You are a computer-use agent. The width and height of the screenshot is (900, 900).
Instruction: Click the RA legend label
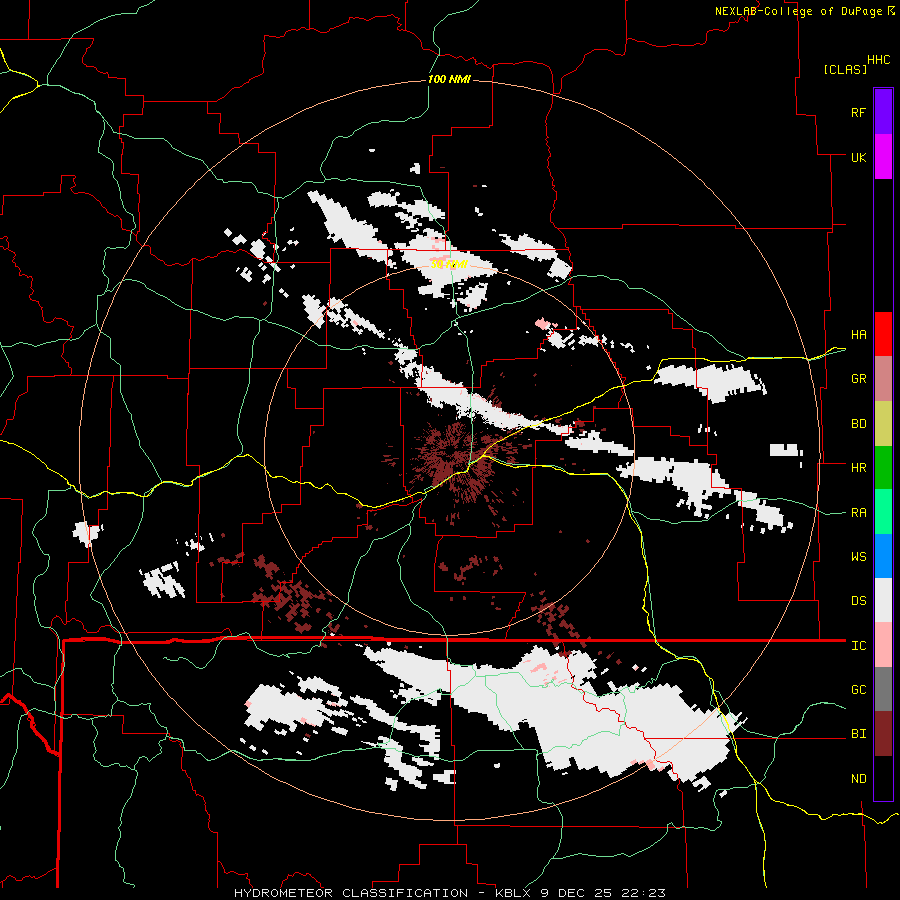[858, 513]
